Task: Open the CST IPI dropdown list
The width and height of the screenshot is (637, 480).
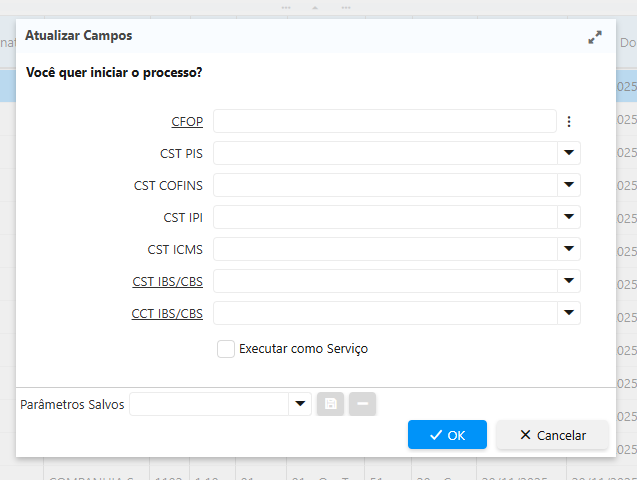Action: [569, 217]
